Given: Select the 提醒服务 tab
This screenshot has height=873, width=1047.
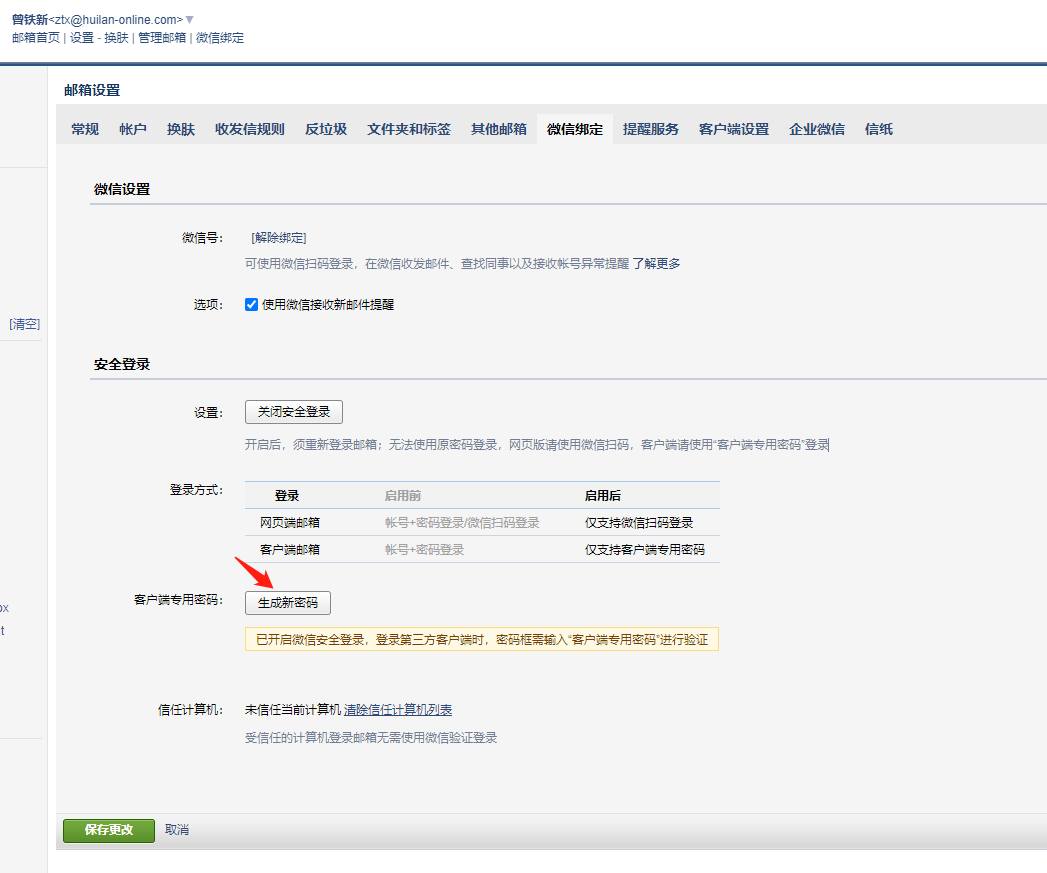Looking at the screenshot, I should (x=651, y=129).
